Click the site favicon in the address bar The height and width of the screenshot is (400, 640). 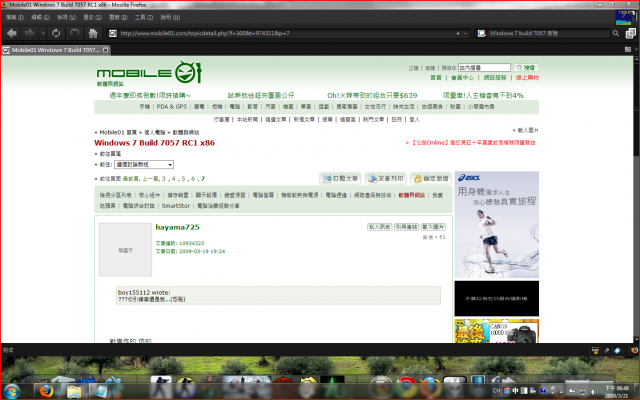(113, 33)
